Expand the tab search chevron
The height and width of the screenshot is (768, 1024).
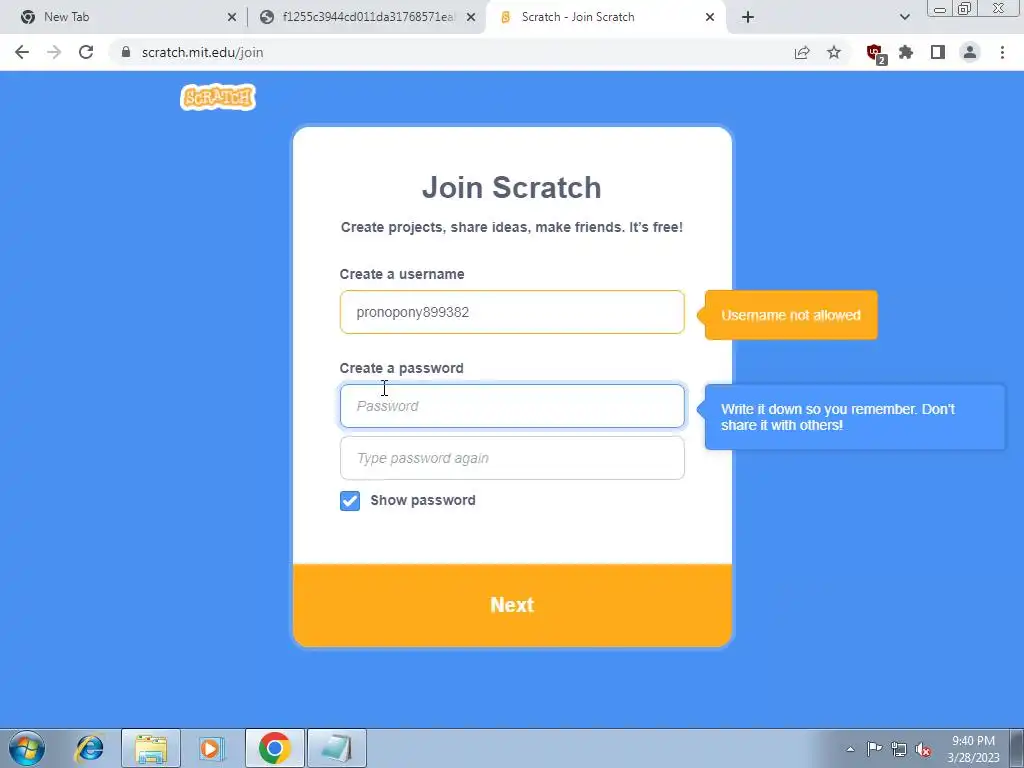(904, 17)
